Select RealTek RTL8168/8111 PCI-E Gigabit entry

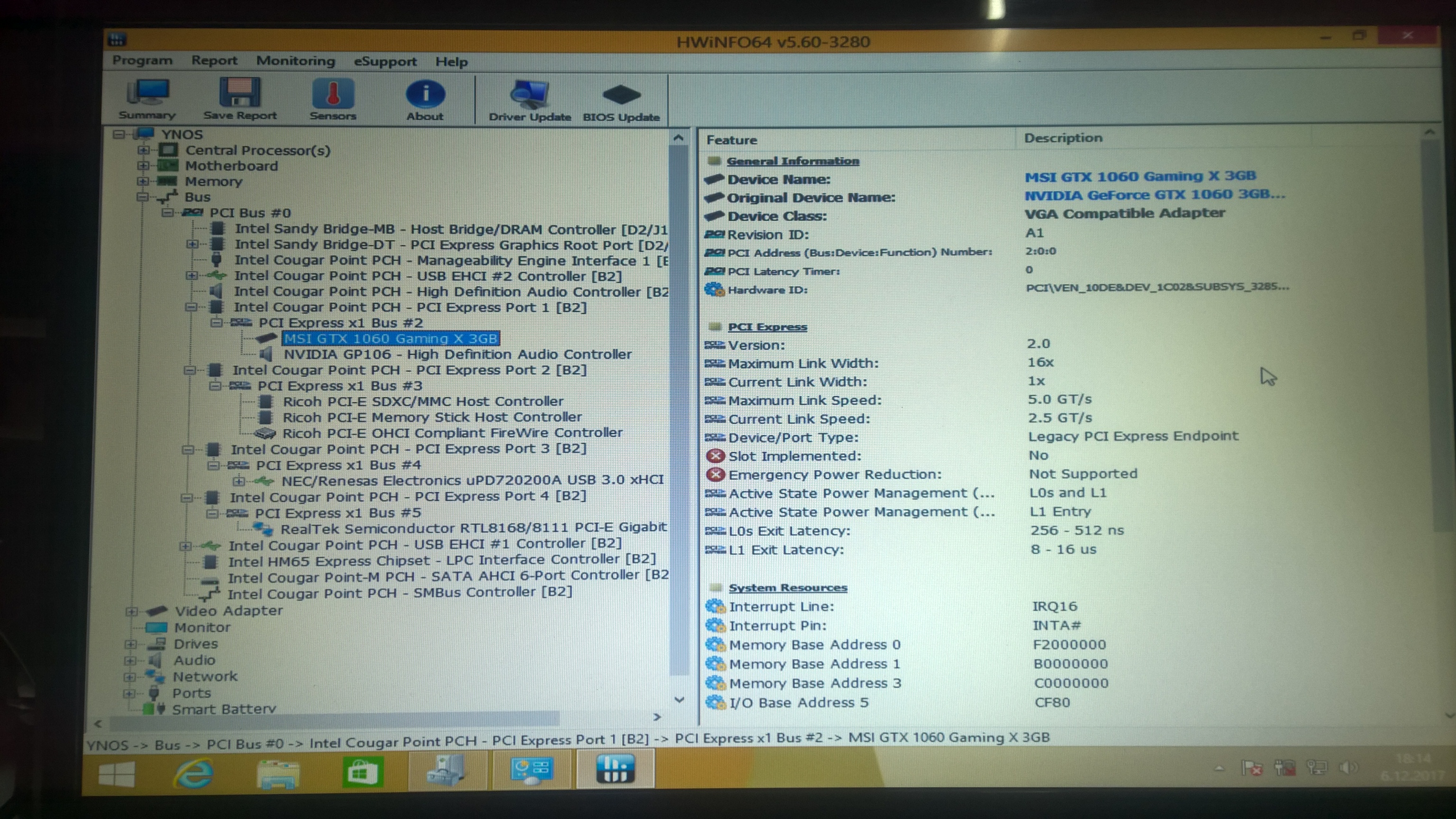[473, 528]
